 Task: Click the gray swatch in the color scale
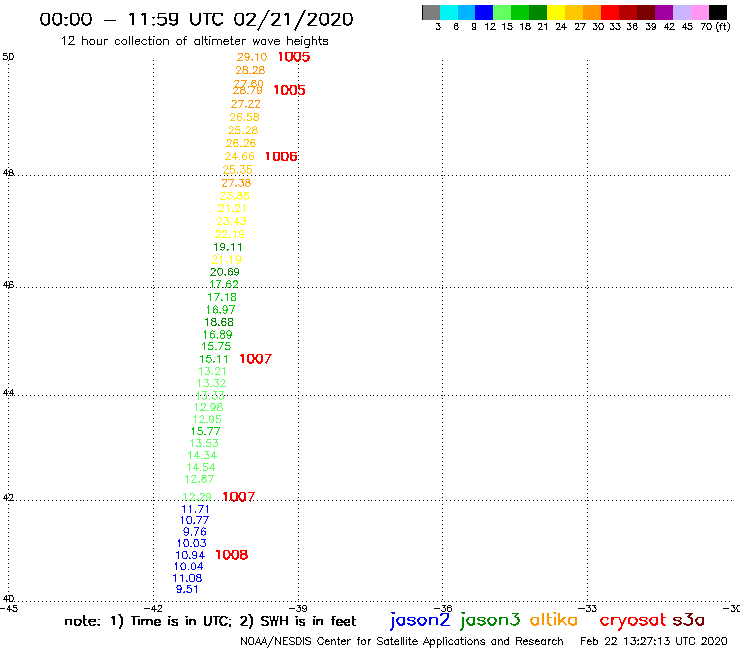(x=431, y=13)
